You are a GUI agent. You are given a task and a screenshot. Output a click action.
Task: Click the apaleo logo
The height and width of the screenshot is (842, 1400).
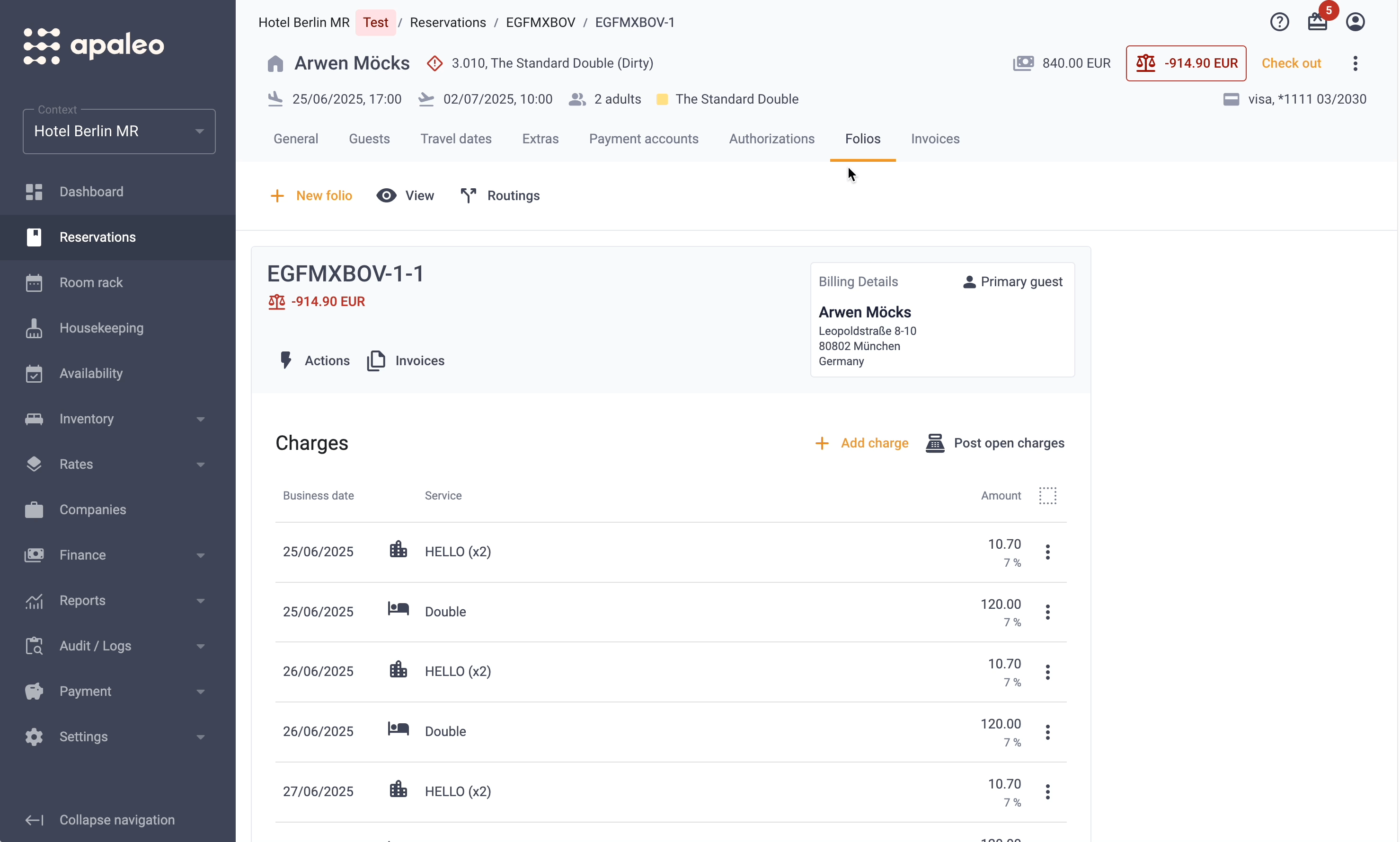pyautogui.click(x=94, y=45)
